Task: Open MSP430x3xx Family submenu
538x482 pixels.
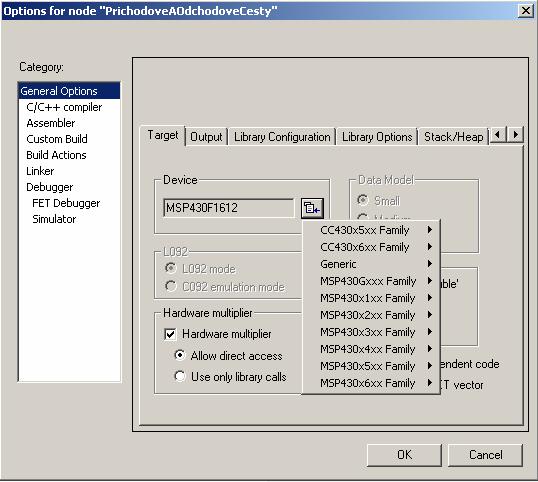Action: click(371, 332)
